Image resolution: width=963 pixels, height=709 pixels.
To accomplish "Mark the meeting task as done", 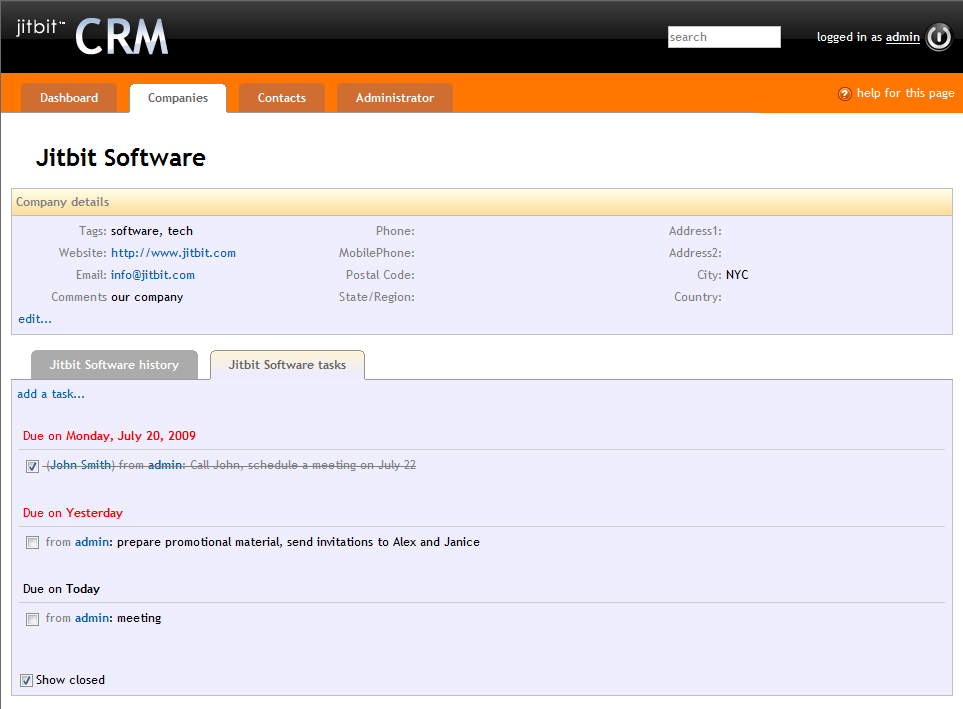I will click(33, 619).
